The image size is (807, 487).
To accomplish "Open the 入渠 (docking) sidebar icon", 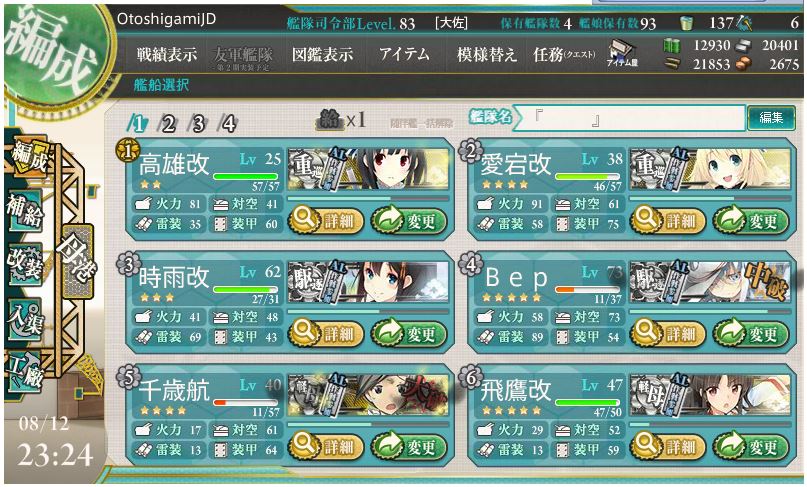I will 24,319.
